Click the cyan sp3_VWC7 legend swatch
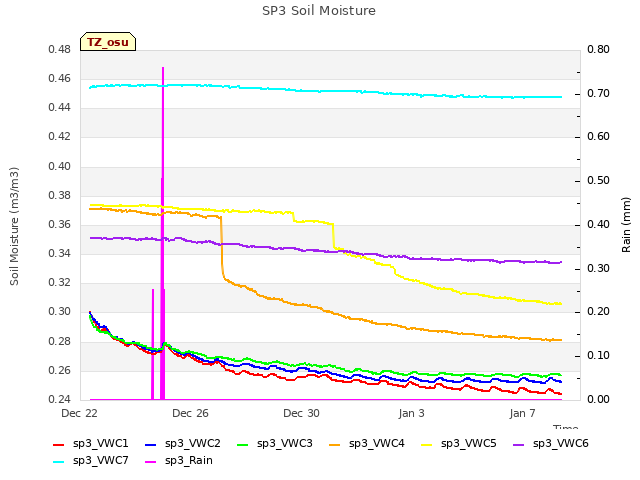640x480 pixels. click(59, 462)
